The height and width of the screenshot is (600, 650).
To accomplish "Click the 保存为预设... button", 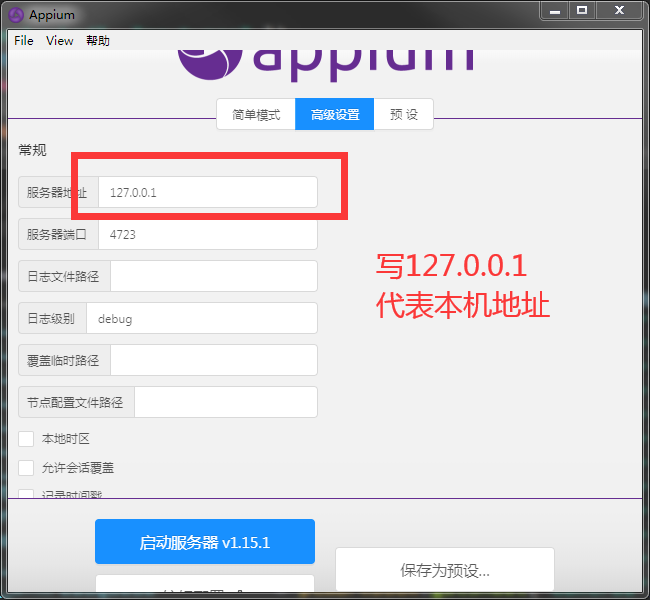I will tap(445, 570).
